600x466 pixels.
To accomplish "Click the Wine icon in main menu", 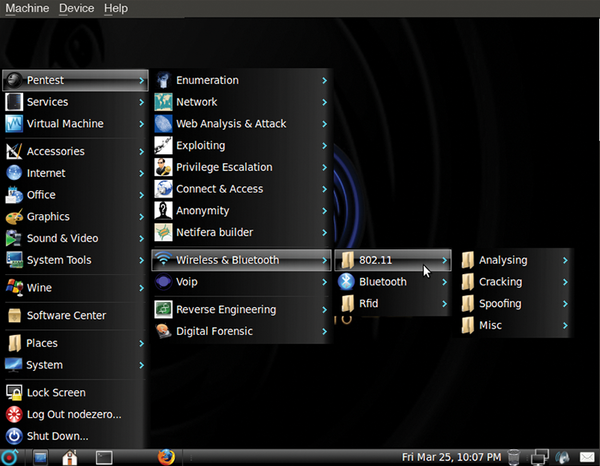I will pyautogui.click(x=14, y=288).
